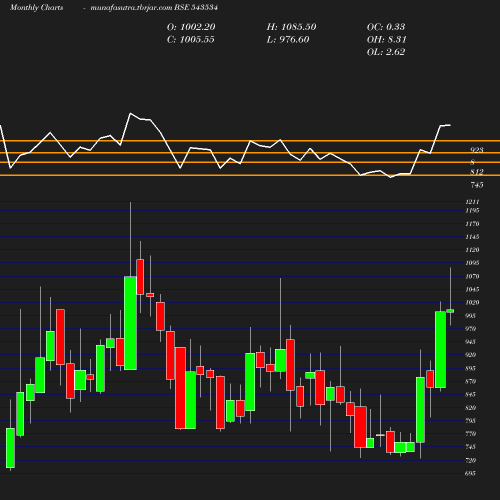Click the 1070 price axis label
Image resolution: width=500 pixels, height=500 pixels.
[x=473, y=276]
